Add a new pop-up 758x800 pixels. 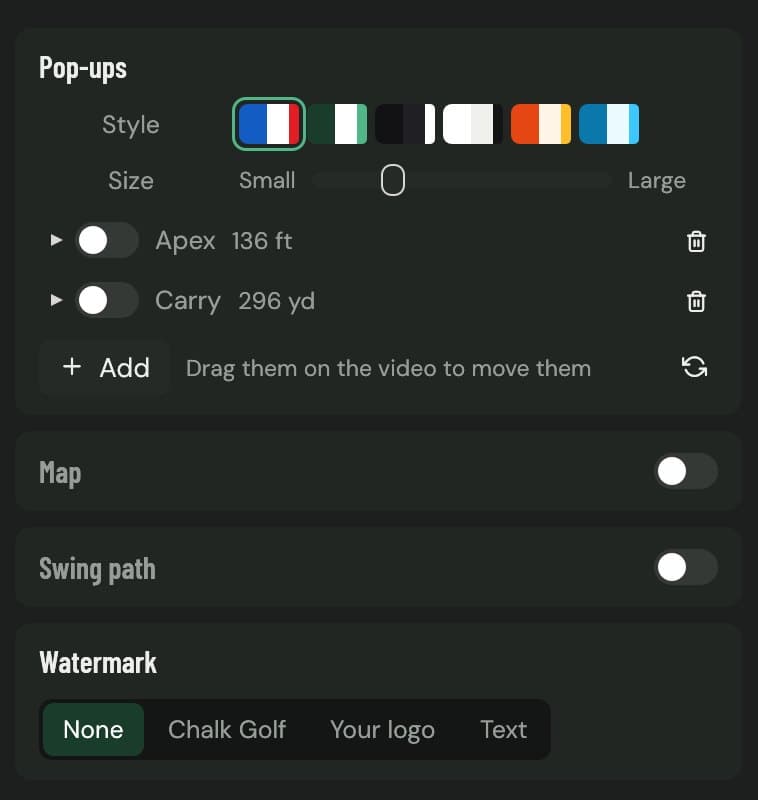coord(105,367)
